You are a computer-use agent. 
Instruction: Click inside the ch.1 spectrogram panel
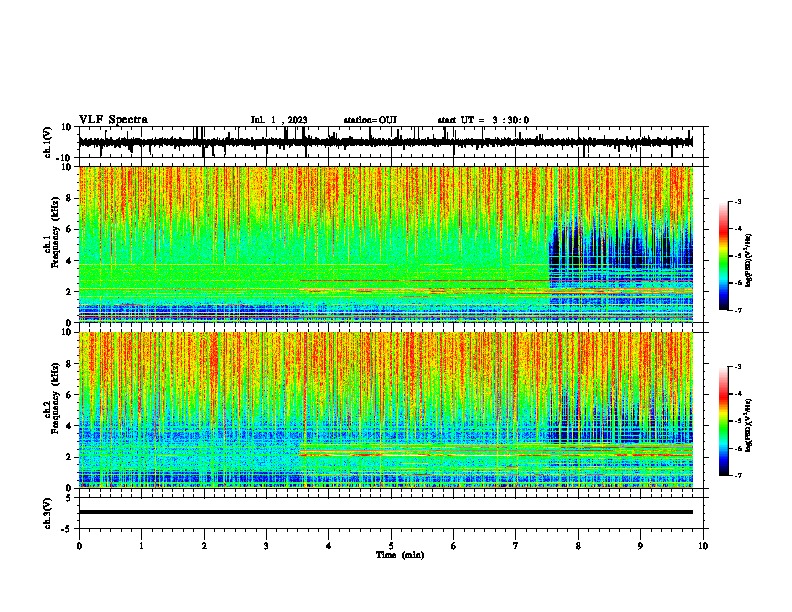pyautogui.click(x=386, y=244)
